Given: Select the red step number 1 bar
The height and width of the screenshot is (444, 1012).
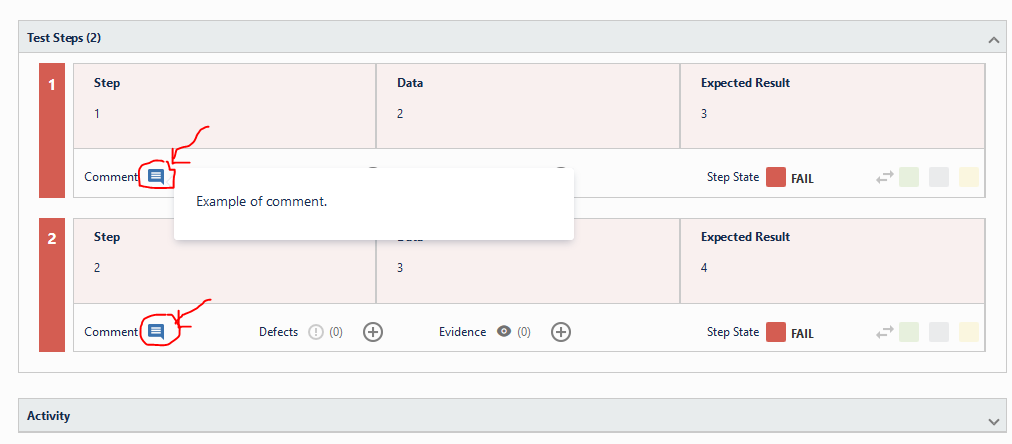Looking at the screenshot, I should click(52, 130).
